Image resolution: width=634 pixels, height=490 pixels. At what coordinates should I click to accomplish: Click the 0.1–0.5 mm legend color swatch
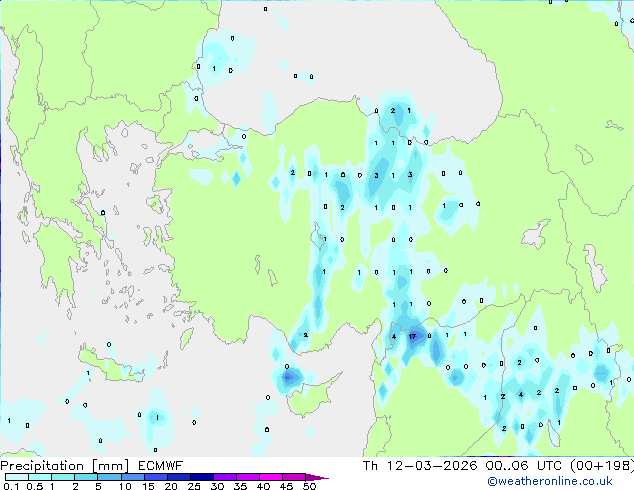(x=17, y=477)
